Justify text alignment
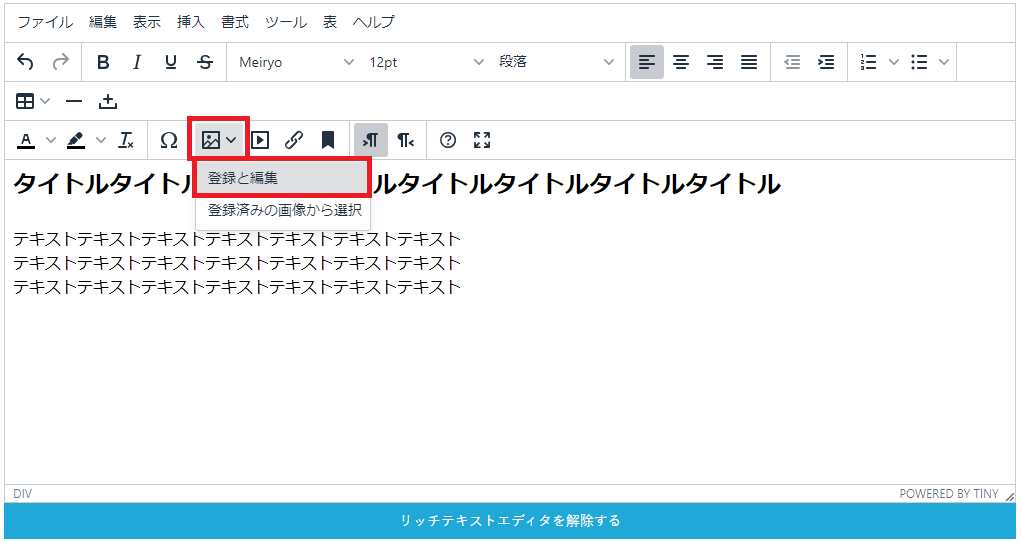 coord(749,63)
